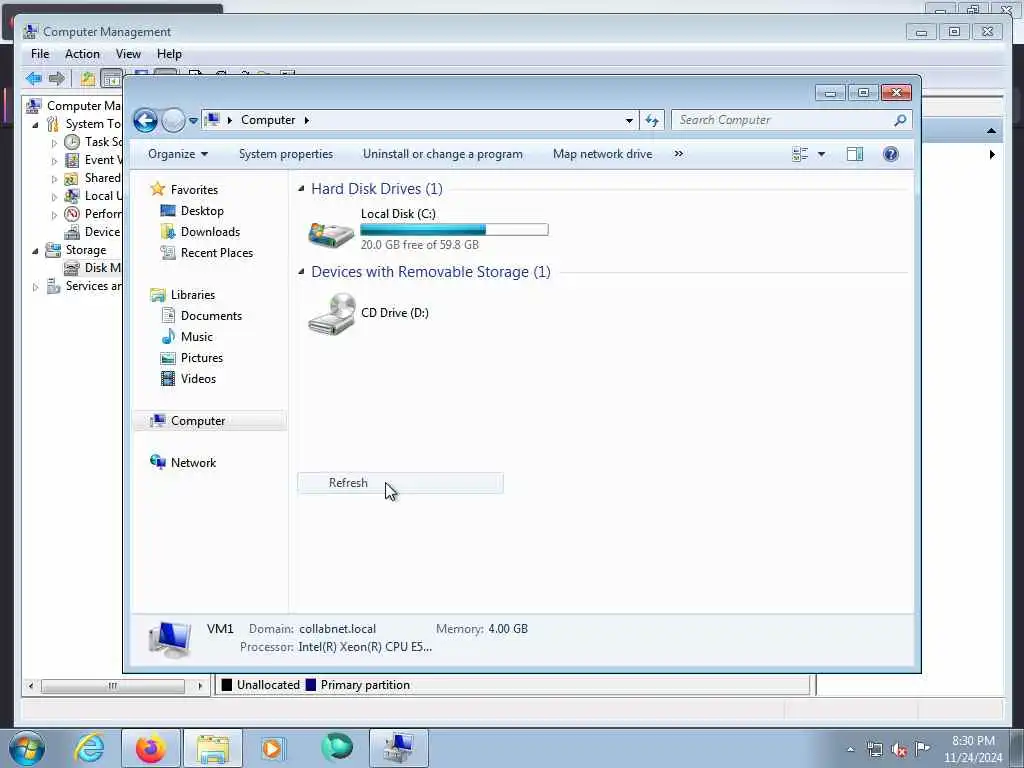1024x768 pixels.
Task: Open Videos library
Action: click(198, 379)
